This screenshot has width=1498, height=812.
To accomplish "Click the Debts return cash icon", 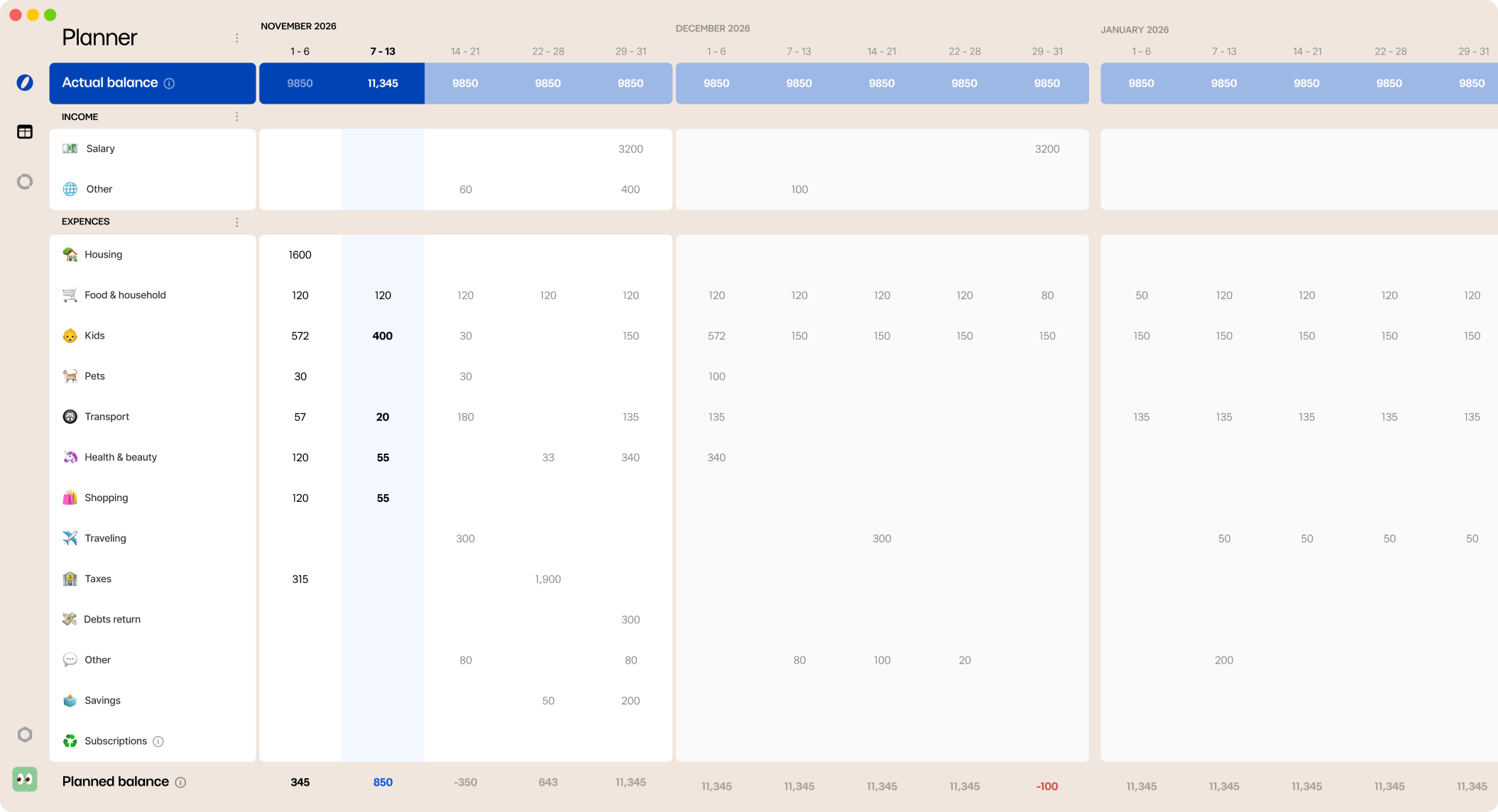I will click(x=70, y=619).
